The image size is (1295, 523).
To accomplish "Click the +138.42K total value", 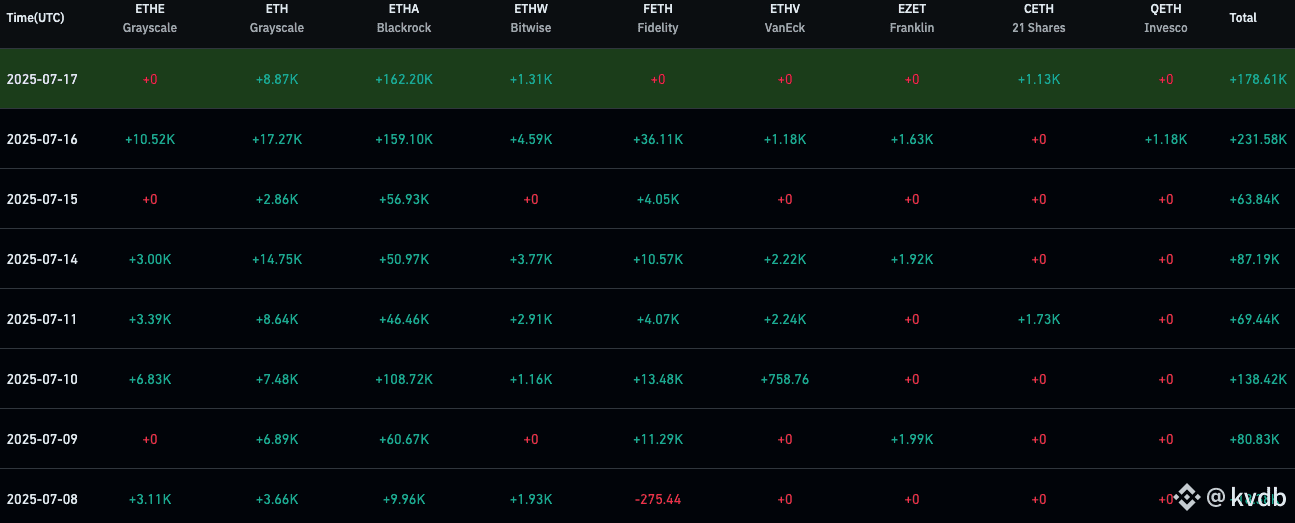I will [x=1258, y=379].
